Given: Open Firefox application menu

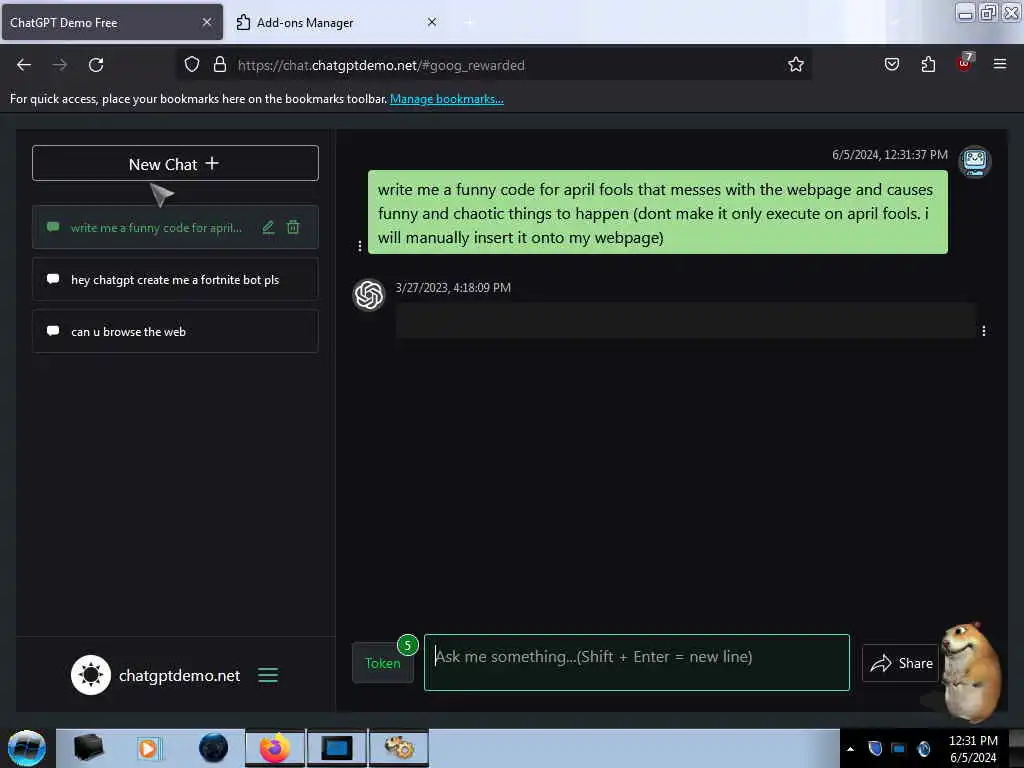Looking at the screenshot, I should tap(1000, 64).
